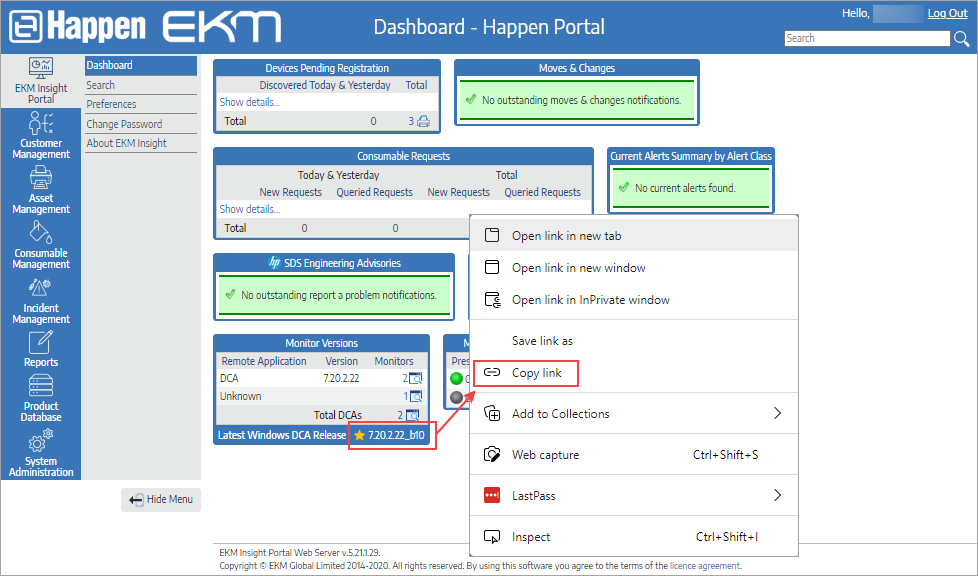Click the Search input field
Viewport: 978px width, 576px height.
[x=867, y=39]
